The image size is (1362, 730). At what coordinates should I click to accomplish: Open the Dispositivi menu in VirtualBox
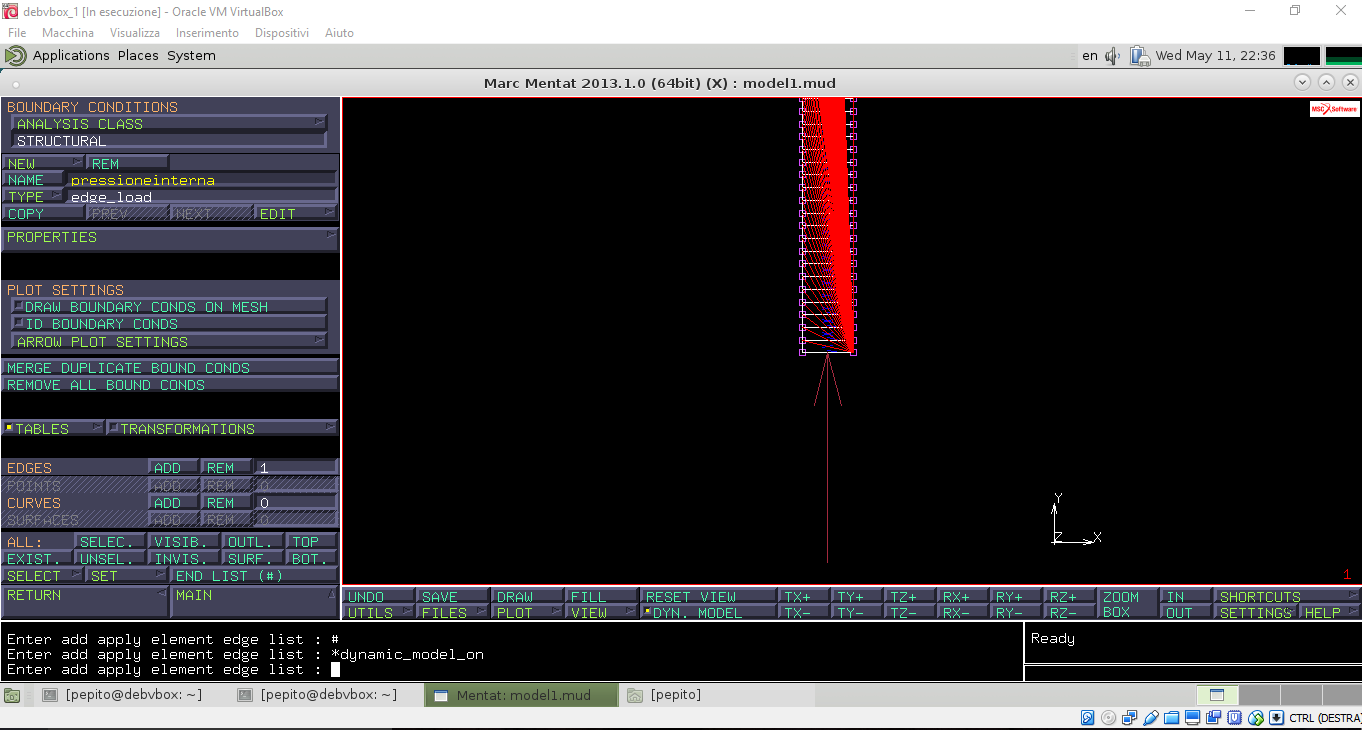pos(281,33)
